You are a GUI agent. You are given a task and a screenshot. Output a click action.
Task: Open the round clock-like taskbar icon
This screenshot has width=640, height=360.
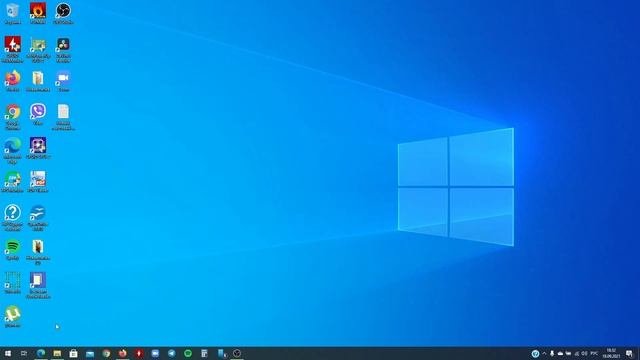pyautogui.click(x=237, y=353)
